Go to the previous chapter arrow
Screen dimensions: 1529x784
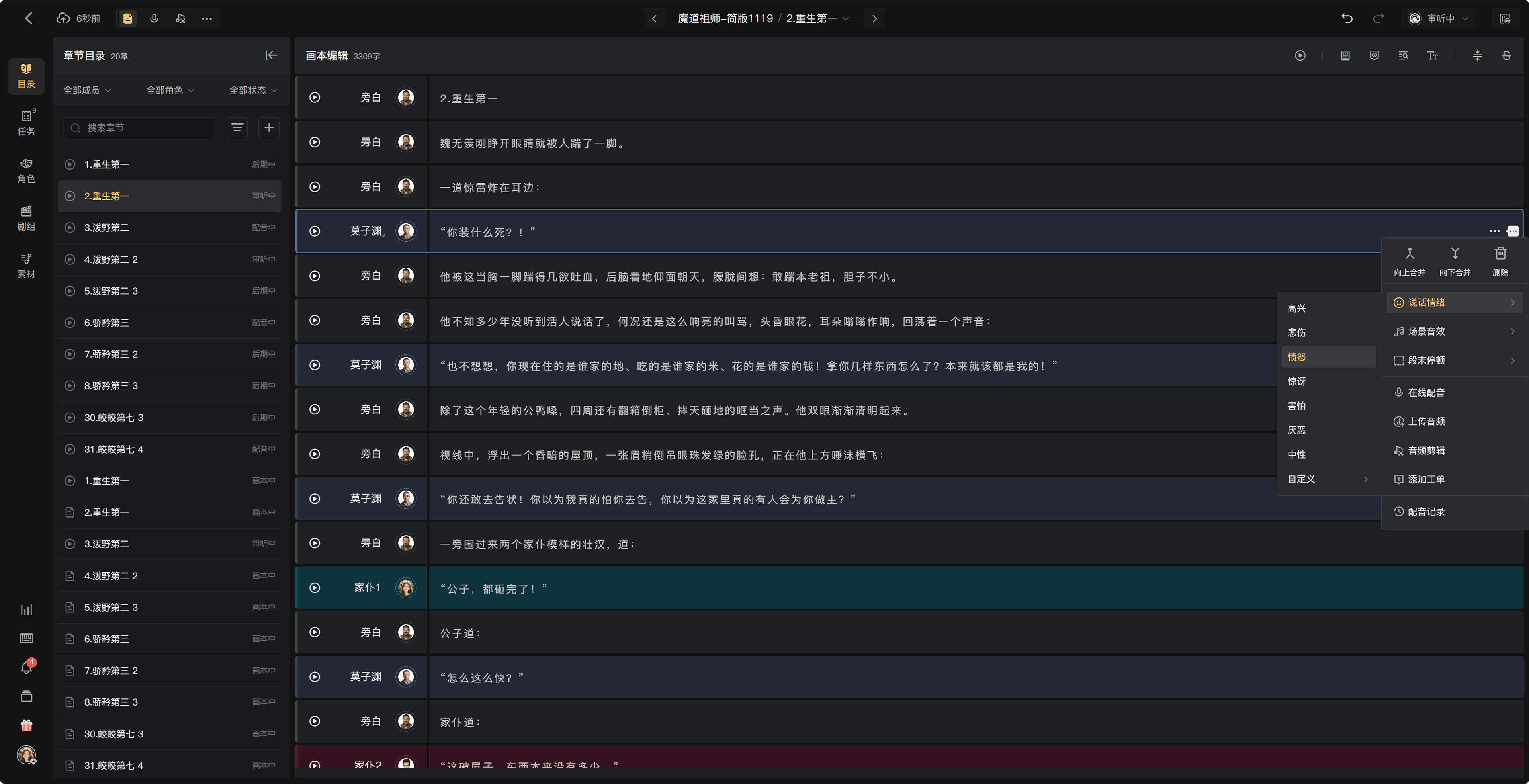pyautogui.click(x=654, y=18)
